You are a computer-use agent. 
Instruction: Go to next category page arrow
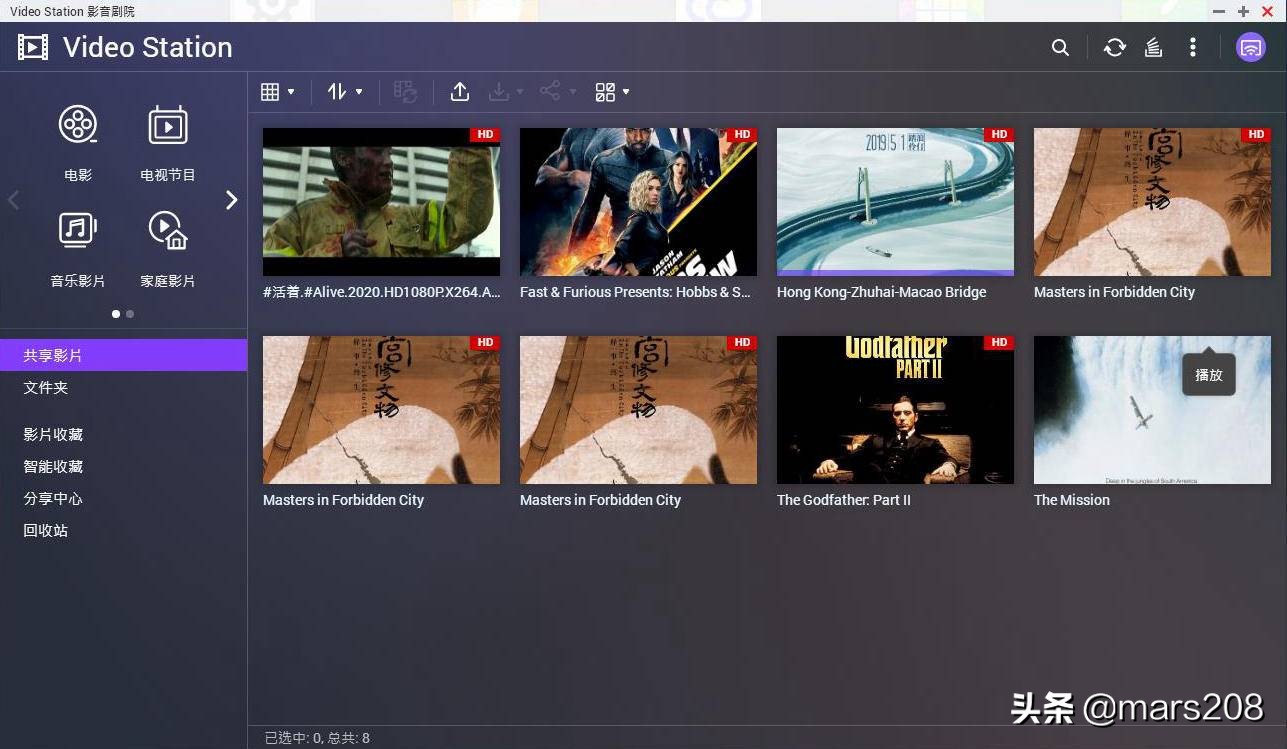pyautogui.click(x=231, y=200)
